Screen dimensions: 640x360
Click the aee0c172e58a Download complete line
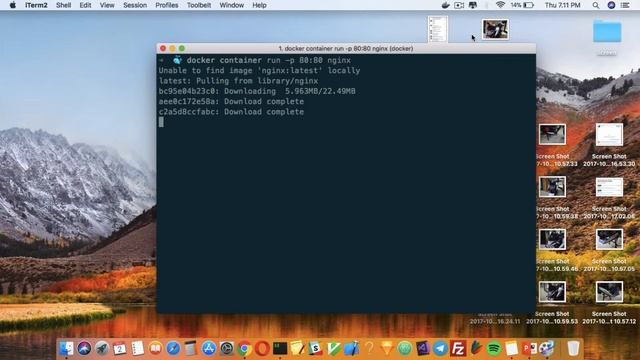click(231, 101)
